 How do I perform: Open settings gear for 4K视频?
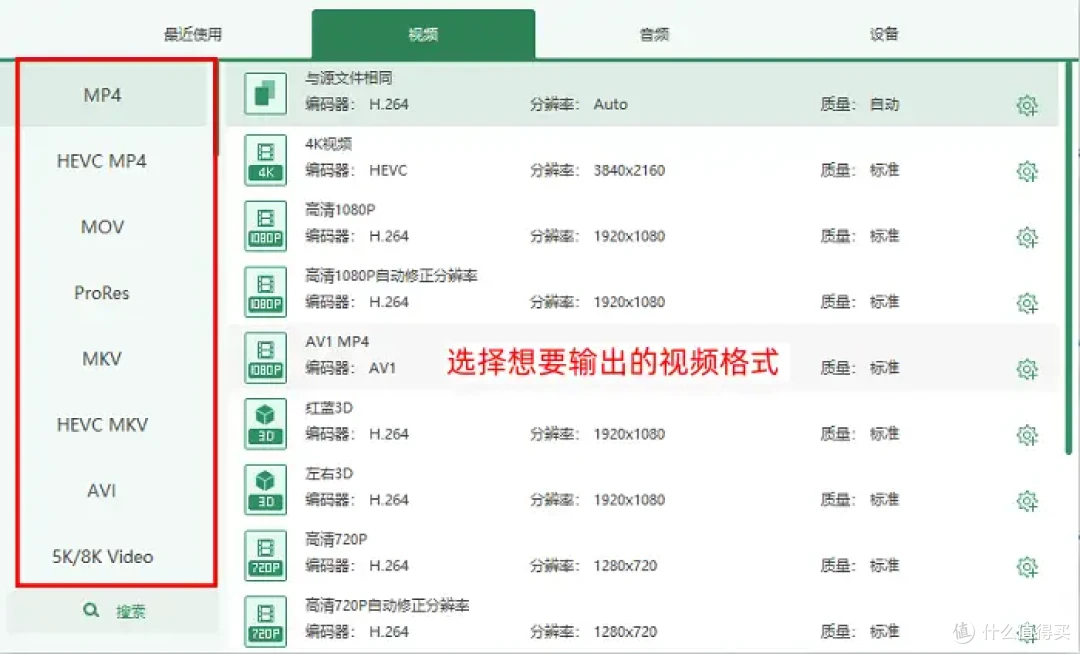pyautogui.click(x=1027, y=171)
